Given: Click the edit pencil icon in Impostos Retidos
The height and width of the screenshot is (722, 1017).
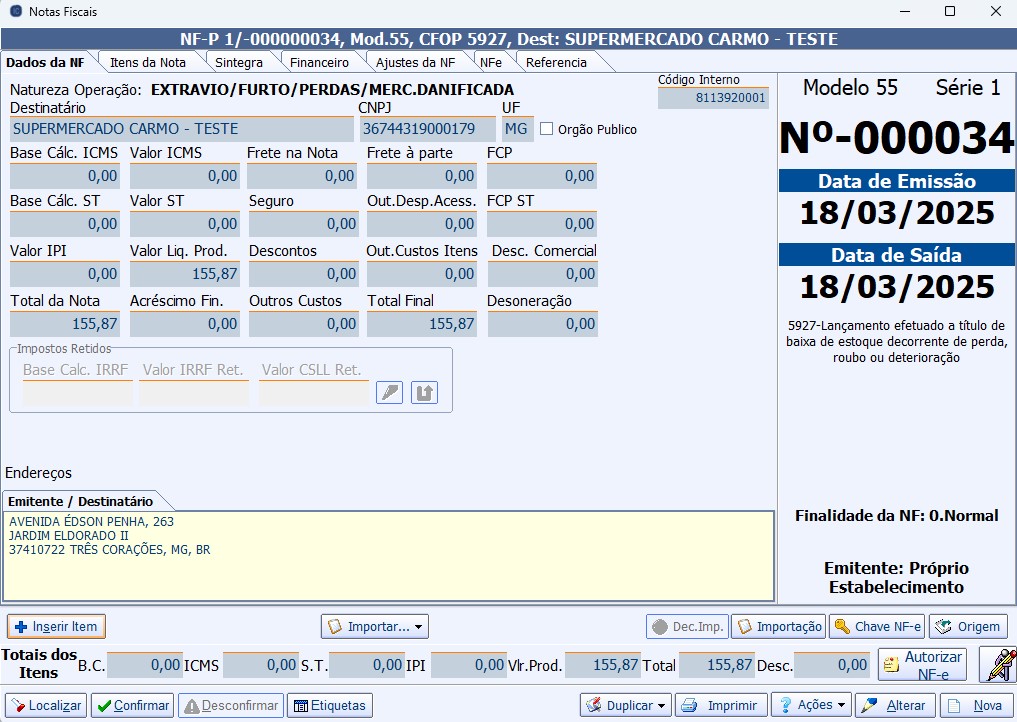Looking at the screenshot, I should (389, 392).
